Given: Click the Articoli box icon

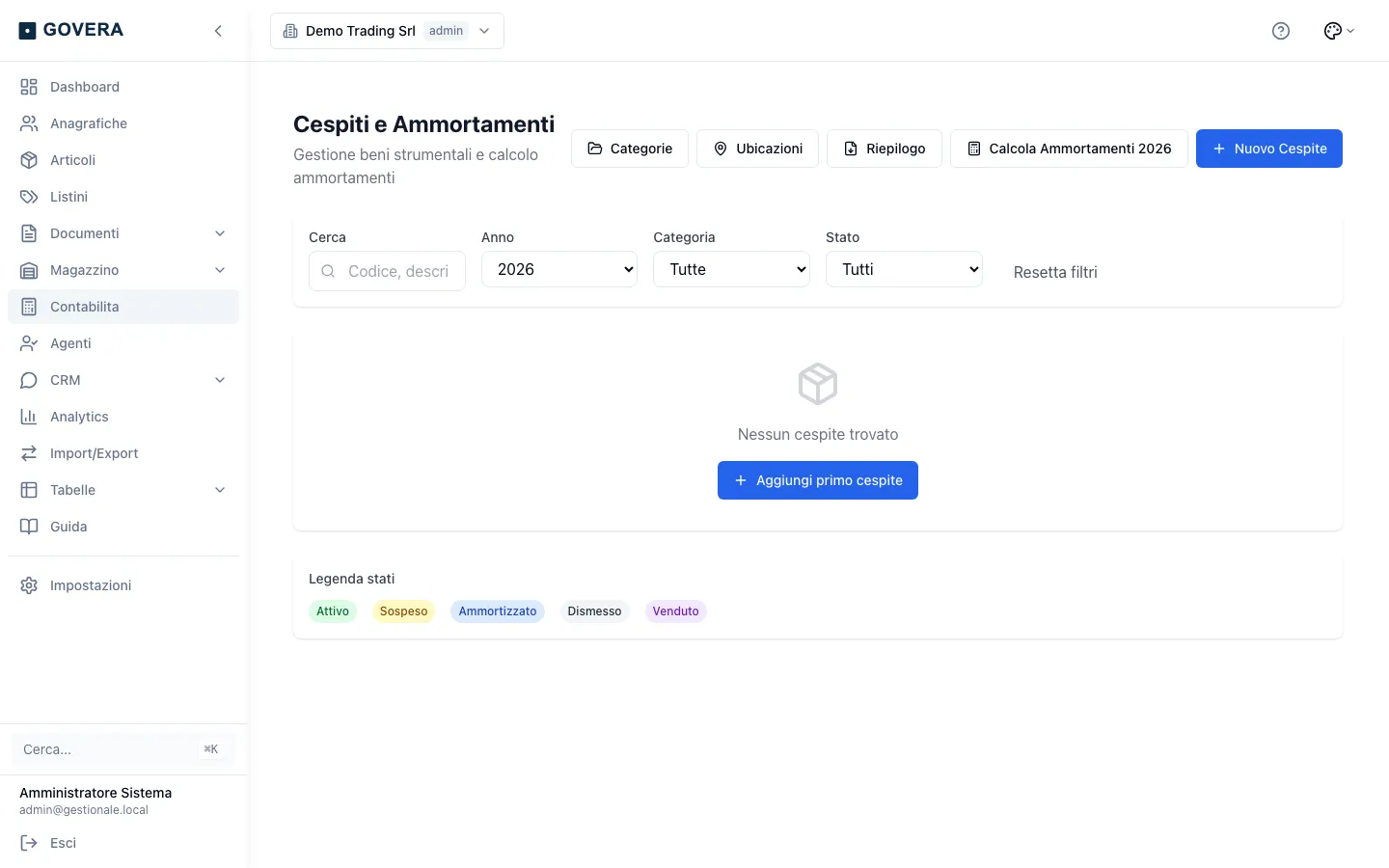Looking at the screenshot, I should [x=29, y=160].
